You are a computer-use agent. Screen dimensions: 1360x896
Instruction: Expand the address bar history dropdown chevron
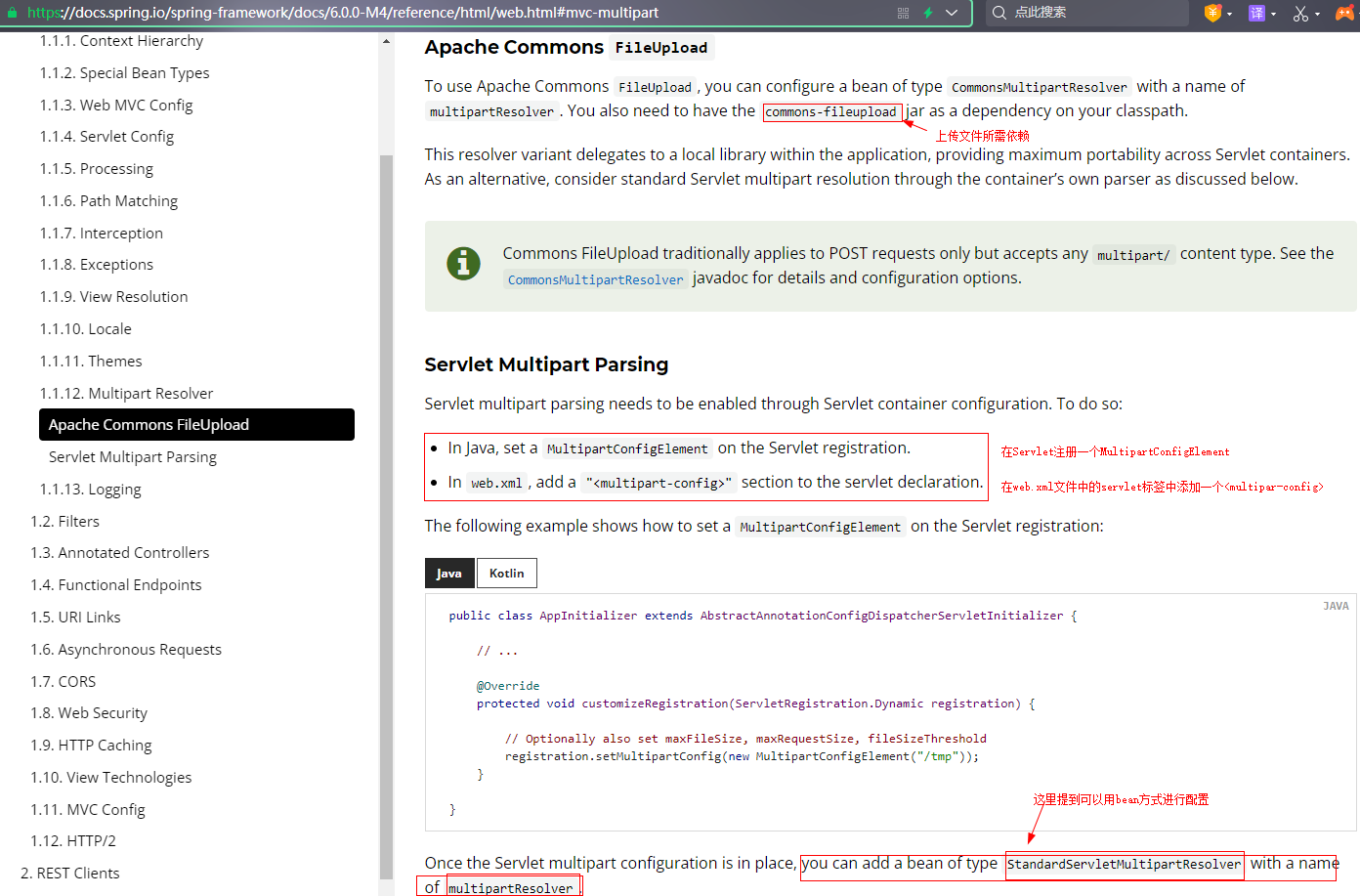(952, 13)
